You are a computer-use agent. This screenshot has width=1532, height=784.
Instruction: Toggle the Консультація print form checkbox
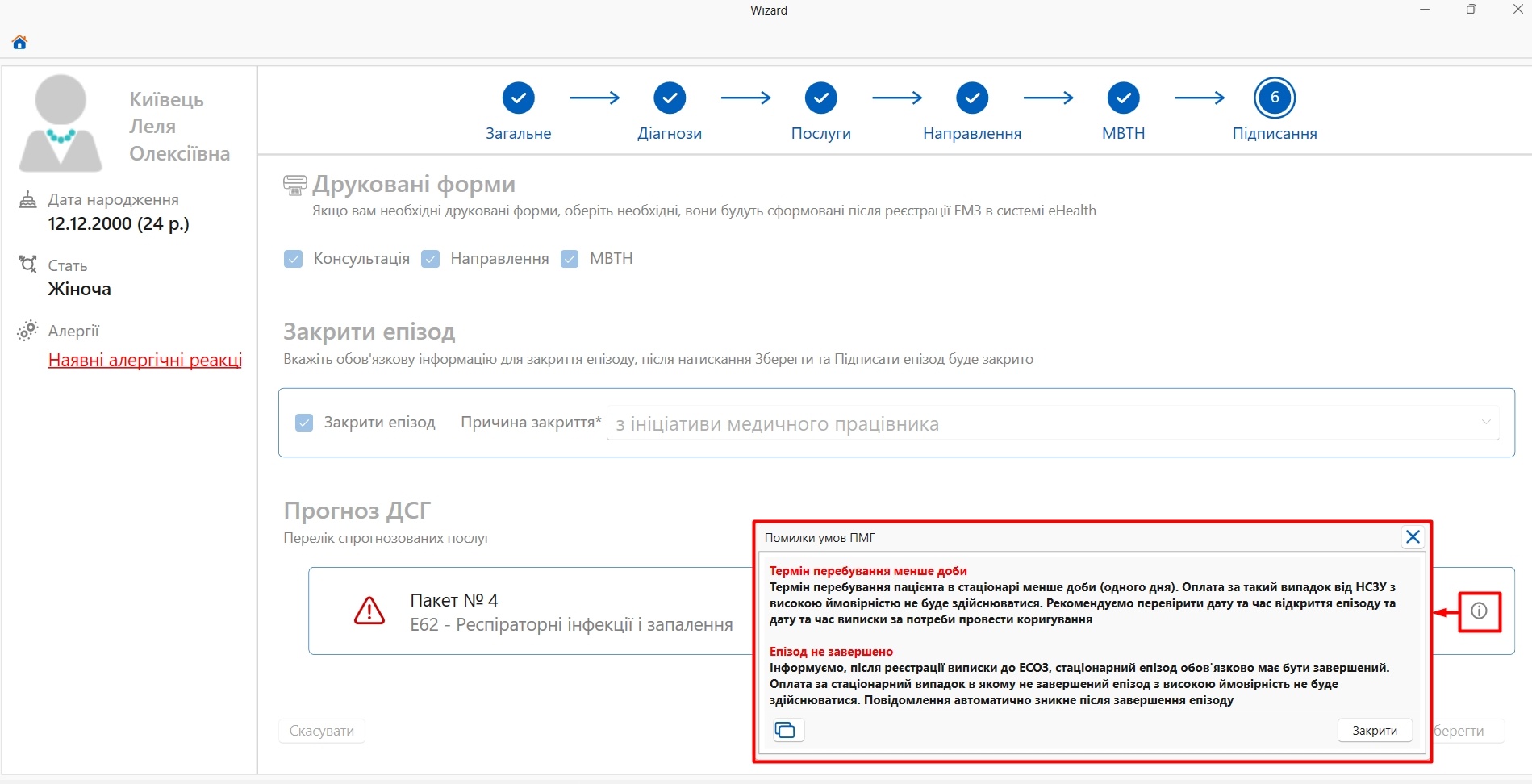click(293, 259)
